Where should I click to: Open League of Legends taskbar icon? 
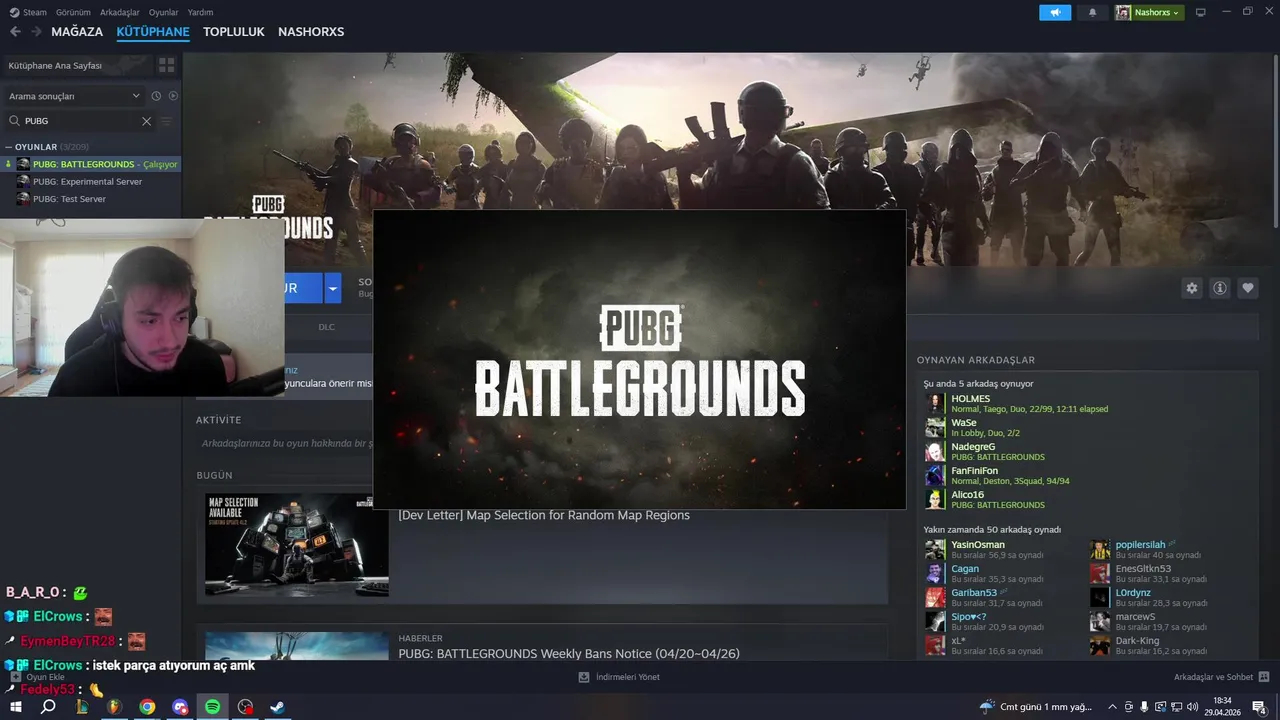coord(82,707)
